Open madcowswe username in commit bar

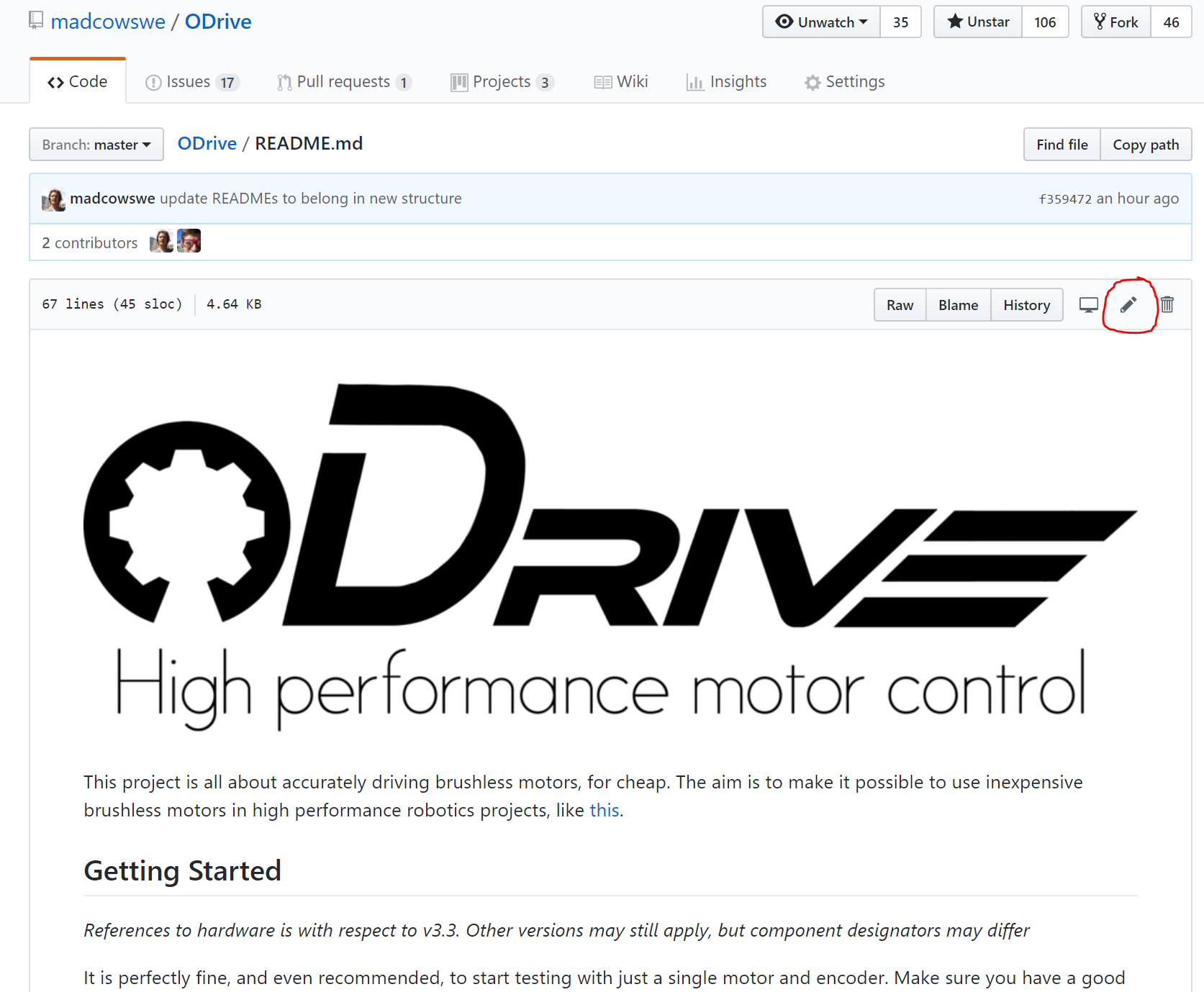112,199
